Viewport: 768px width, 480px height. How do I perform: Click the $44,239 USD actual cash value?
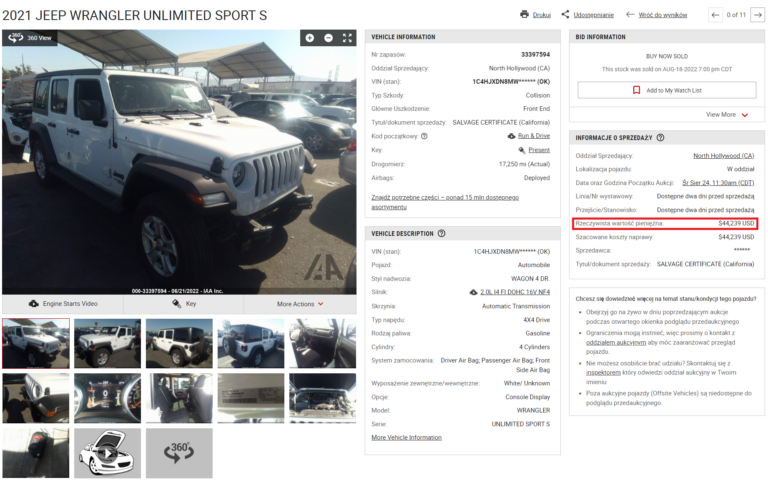coord(737,223)
